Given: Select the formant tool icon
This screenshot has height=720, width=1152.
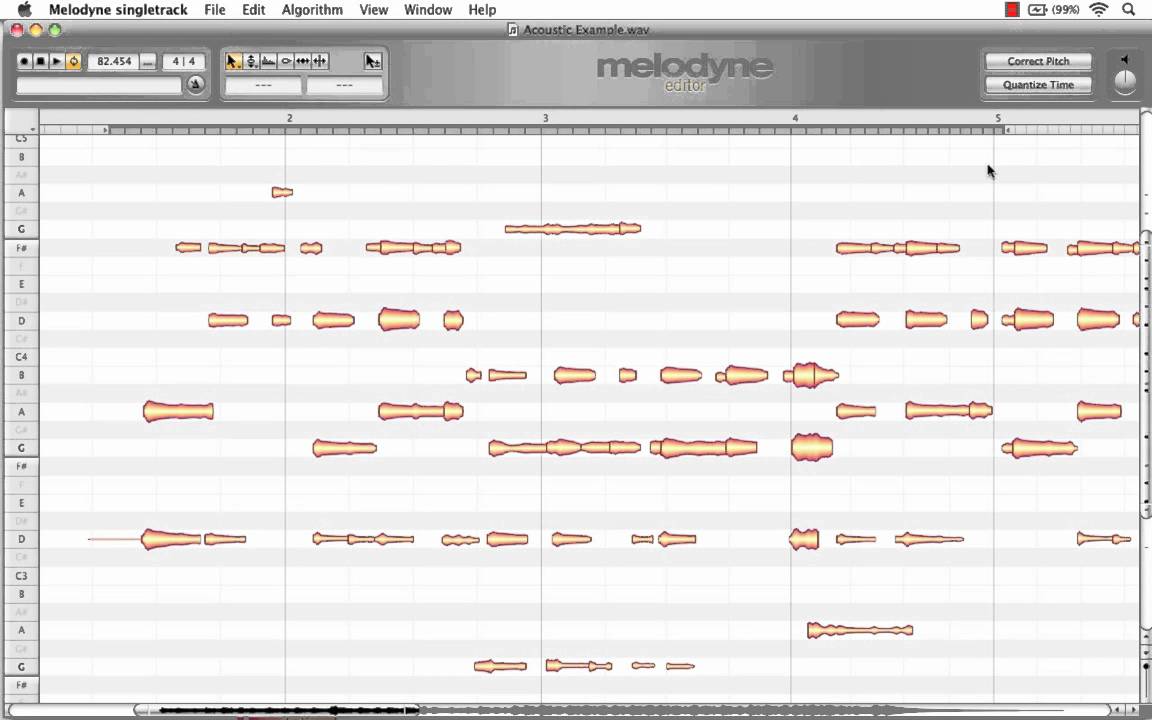Looking at the screenshot, I should tap(268, 62).
